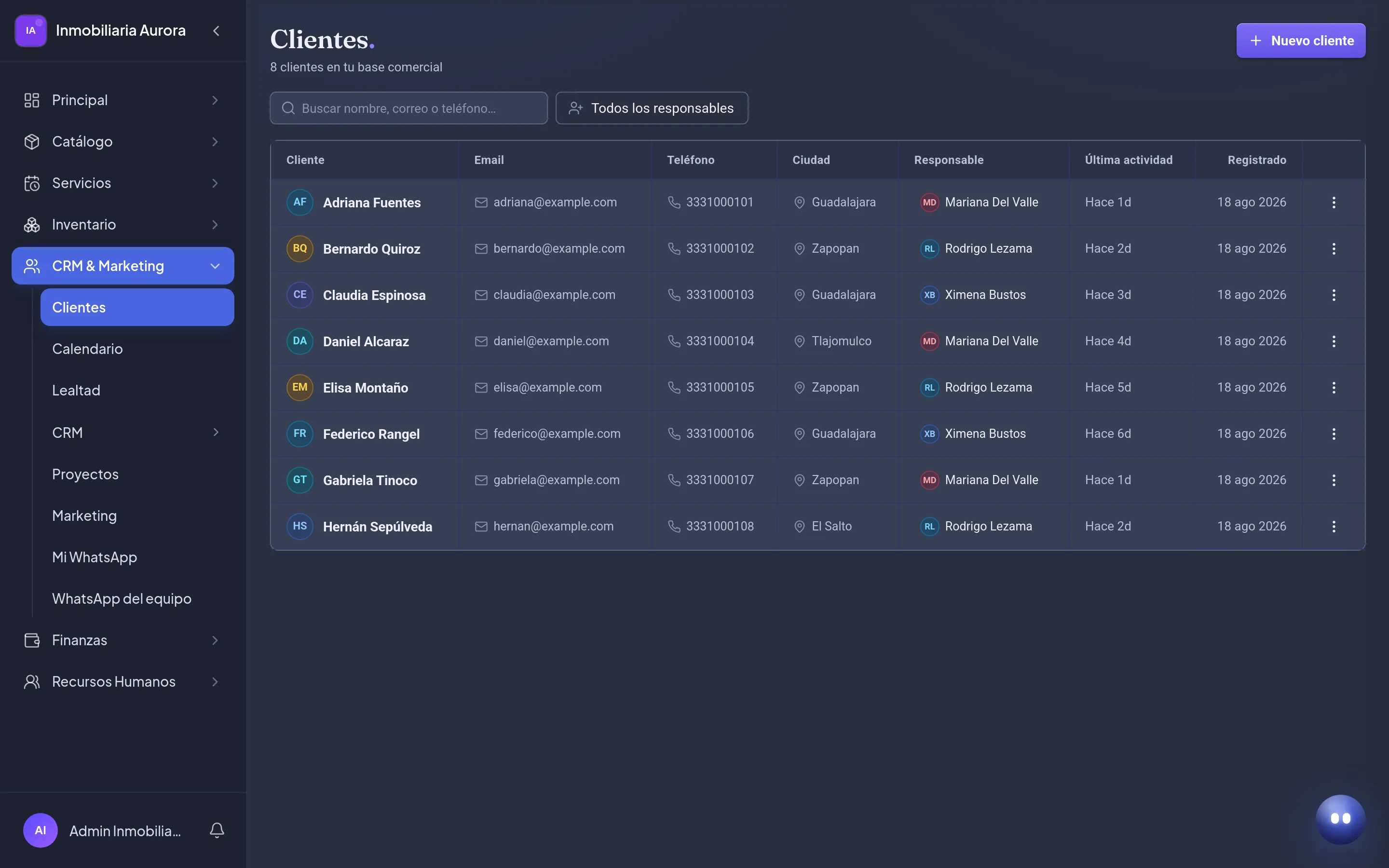Click the AF avatar of Adriana Fuentes
This screenshot has width=1389, height=868.
tap(300, 202)
